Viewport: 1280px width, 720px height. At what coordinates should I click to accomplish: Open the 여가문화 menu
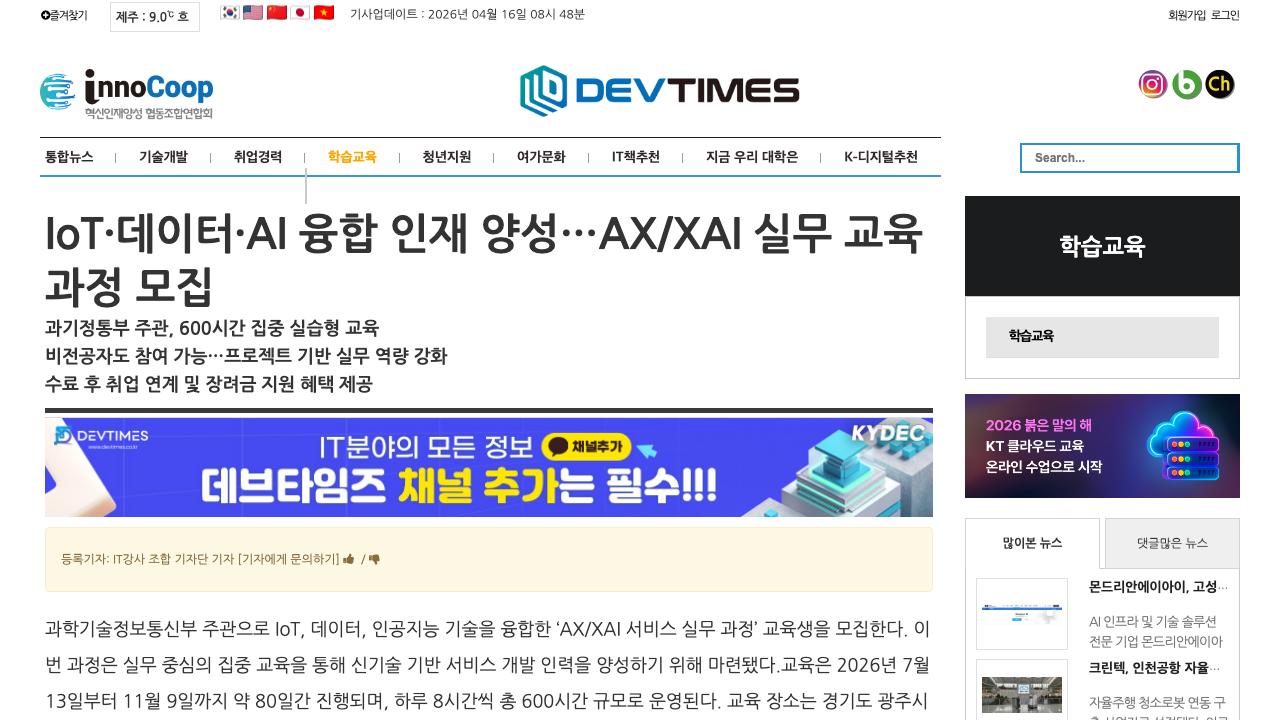pyautogui.click(x=541, y=157)
